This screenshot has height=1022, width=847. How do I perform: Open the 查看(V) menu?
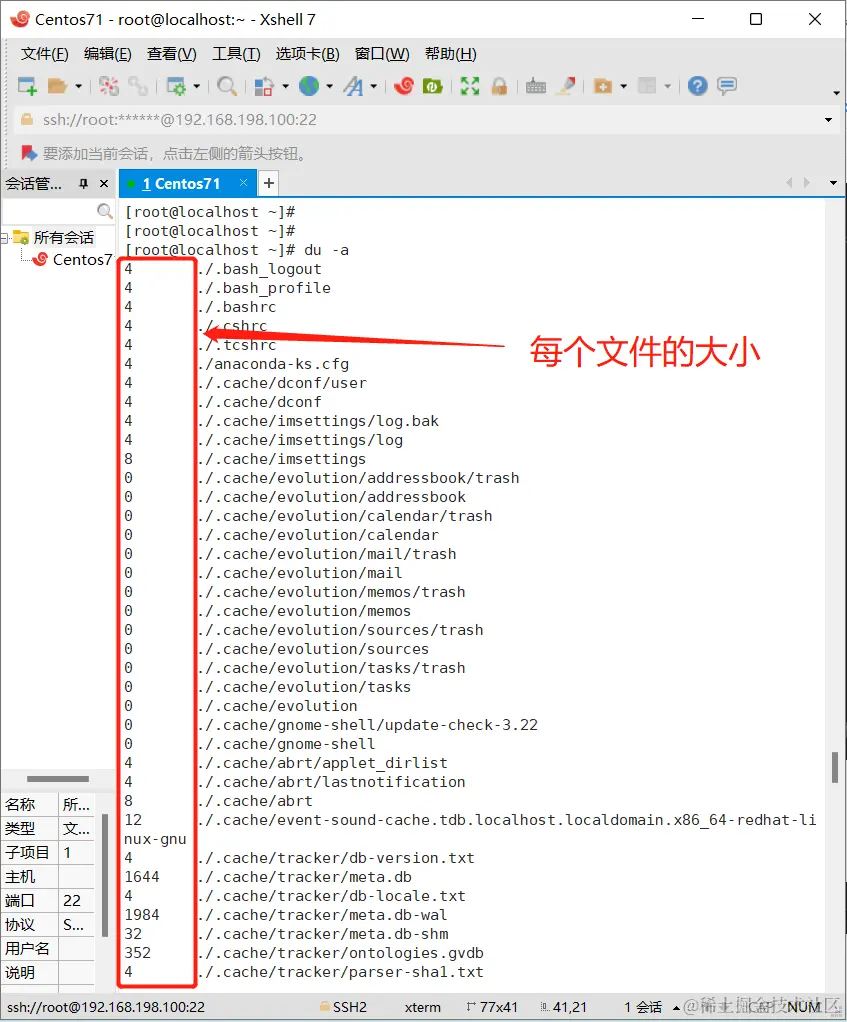pos(171,54)
